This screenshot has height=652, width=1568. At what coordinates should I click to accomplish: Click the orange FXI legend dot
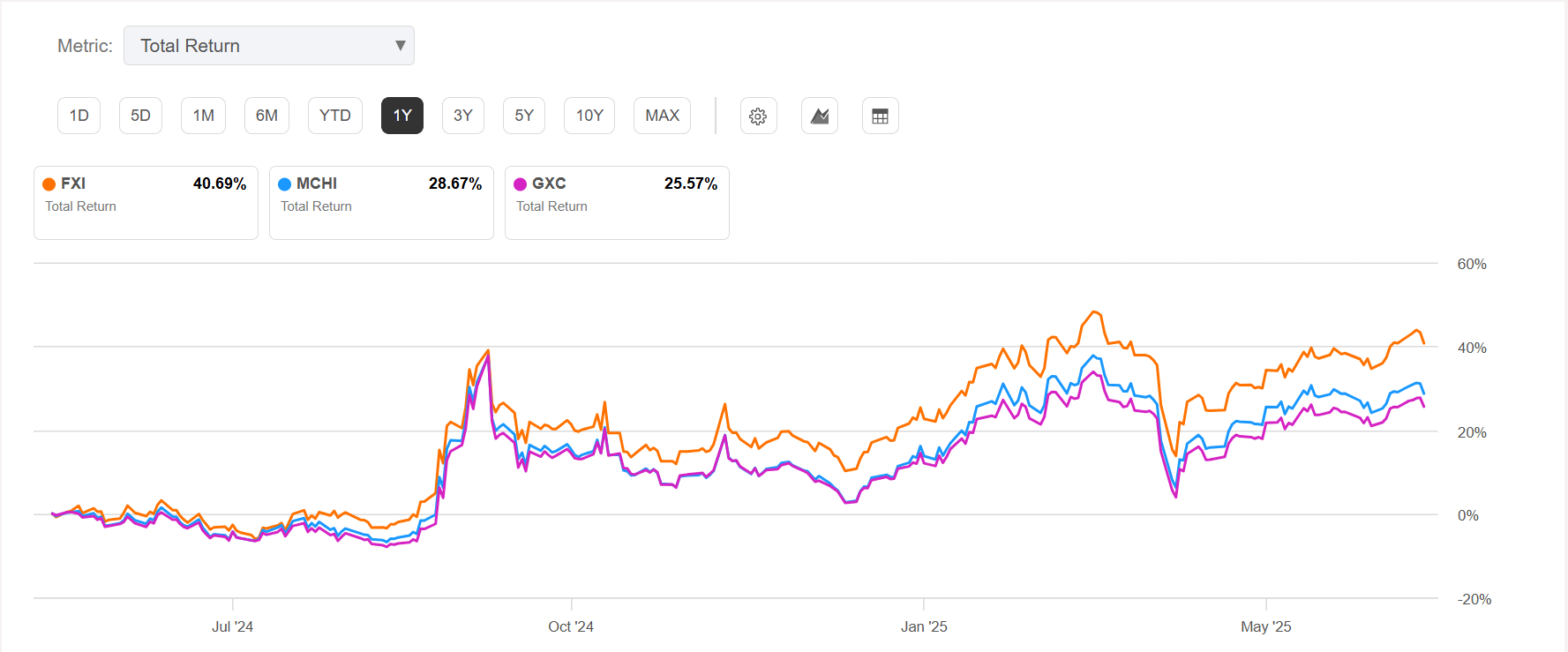coord(49,184)
